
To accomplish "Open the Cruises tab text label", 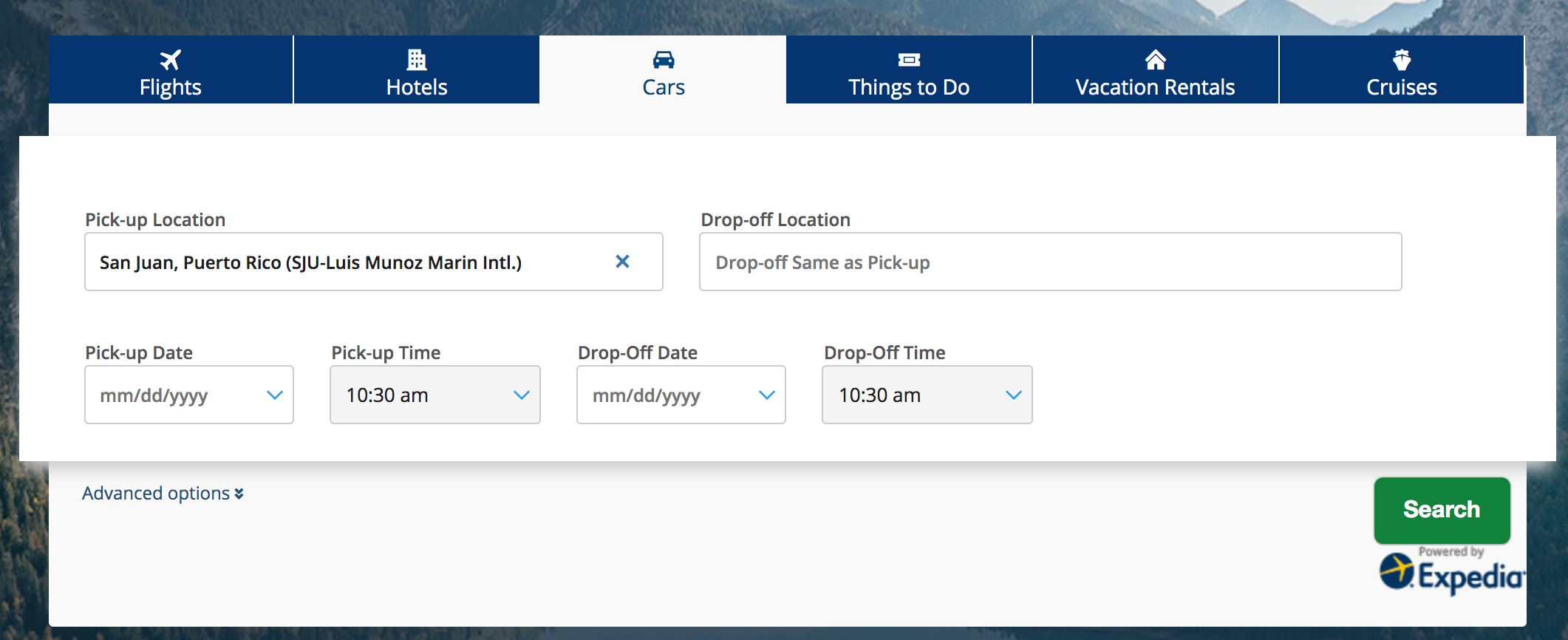I will coord(1401,87).
